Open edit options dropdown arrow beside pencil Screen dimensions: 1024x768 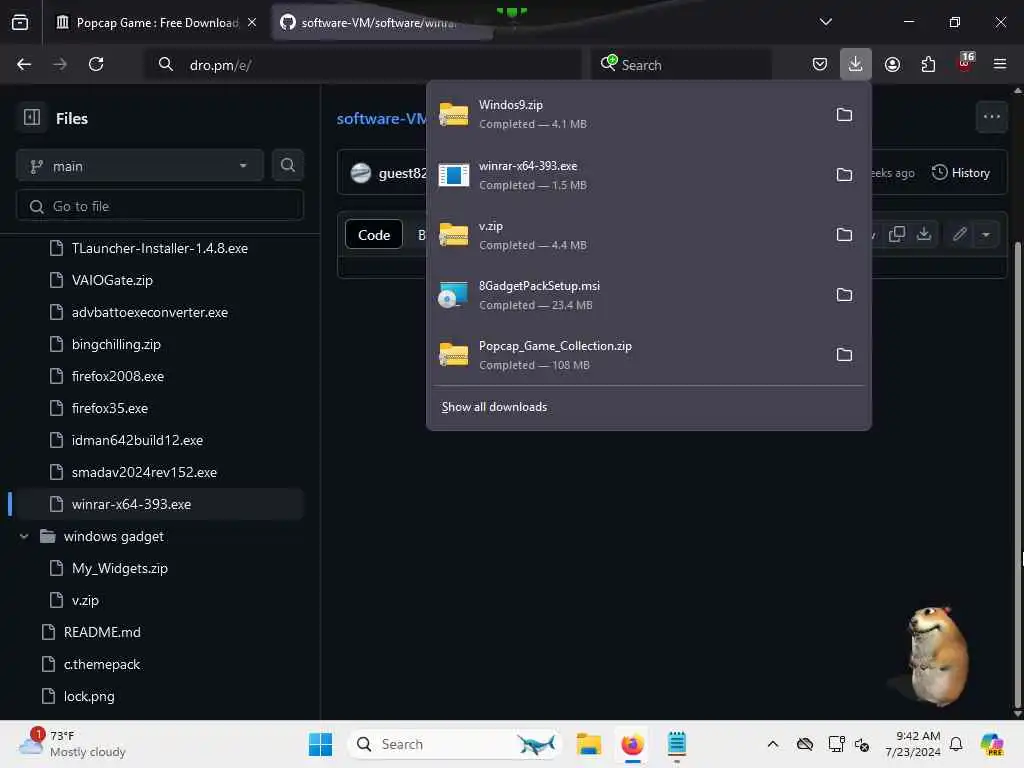[985, 234]
